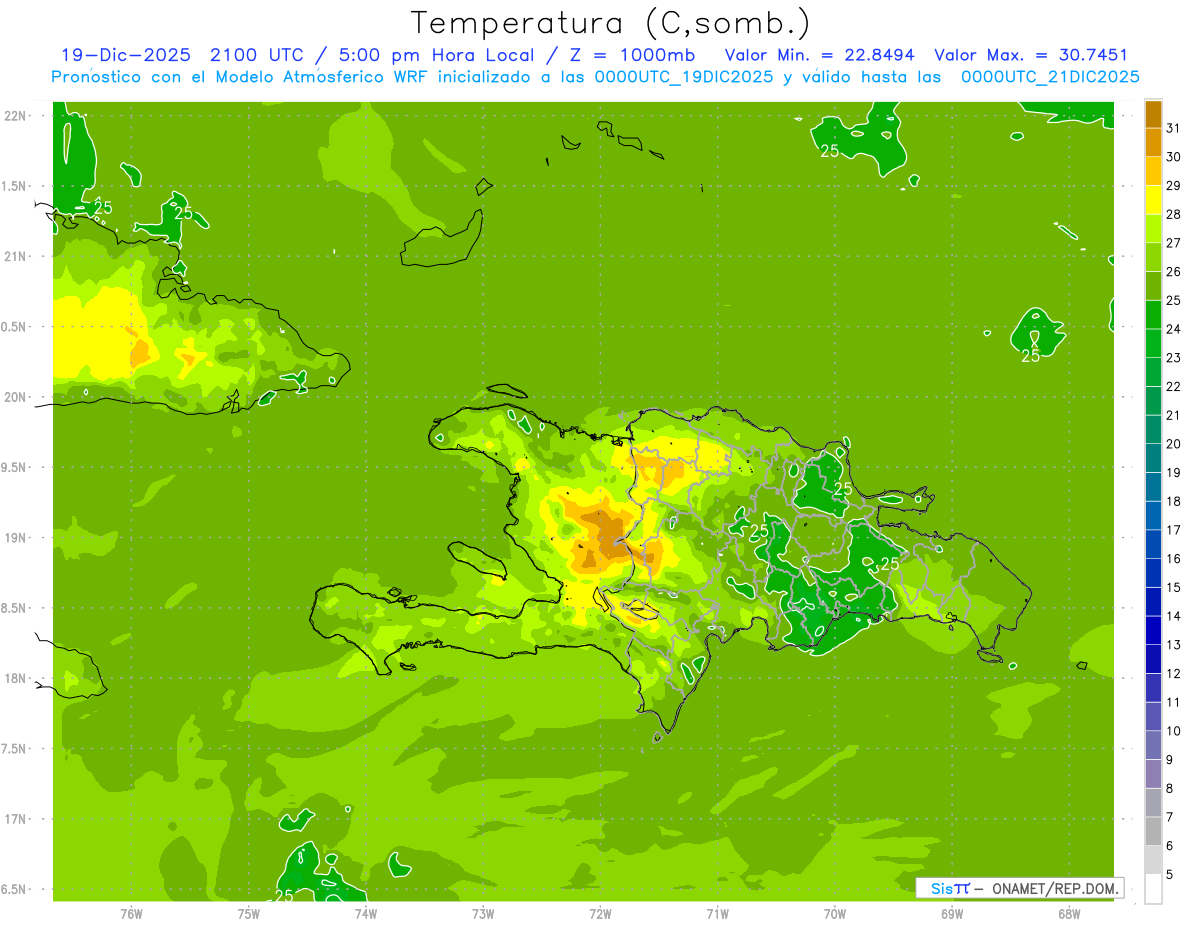The width and height of the screenshot is (1200, 927).
Task: Click the 19N latitude axis label
Action: pos(17,538)
